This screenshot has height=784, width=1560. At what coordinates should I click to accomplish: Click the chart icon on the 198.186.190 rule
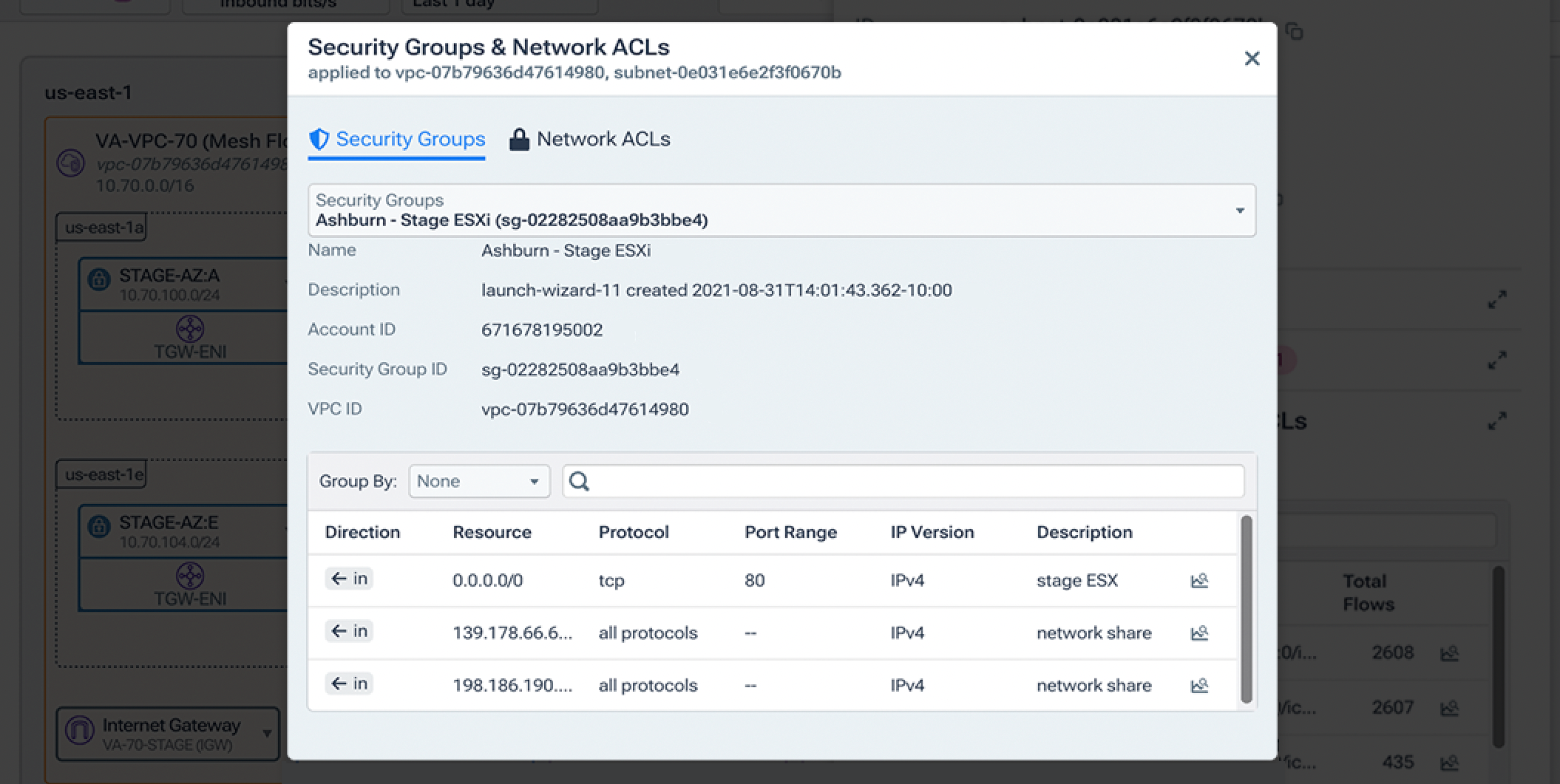(1199, 685)
